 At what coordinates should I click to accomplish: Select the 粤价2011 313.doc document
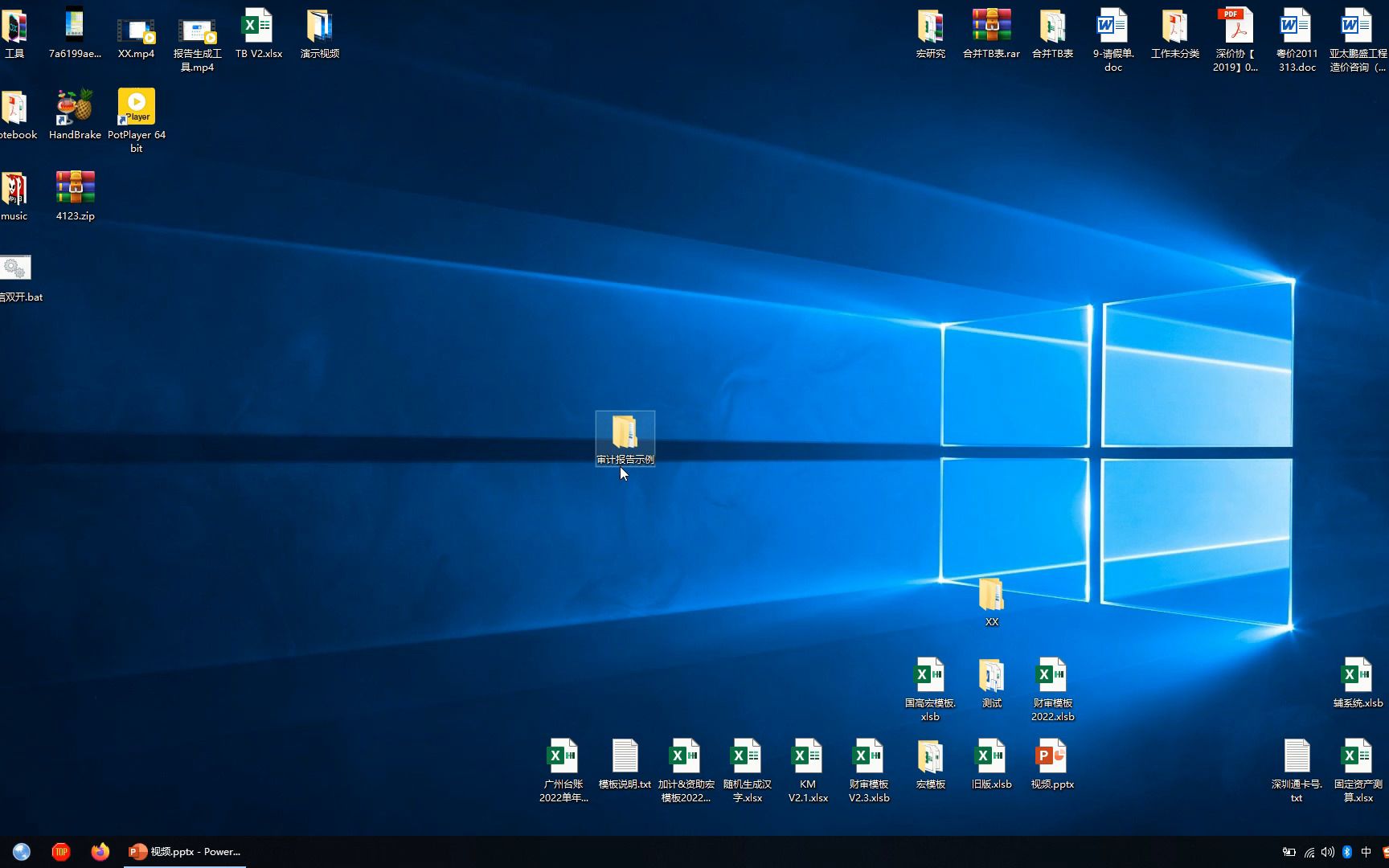[1297, 40]
